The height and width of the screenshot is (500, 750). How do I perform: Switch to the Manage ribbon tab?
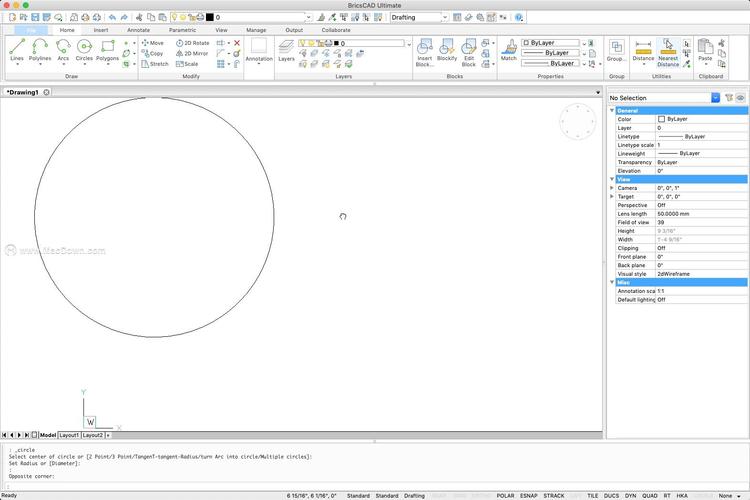click(x=256, y=30)
